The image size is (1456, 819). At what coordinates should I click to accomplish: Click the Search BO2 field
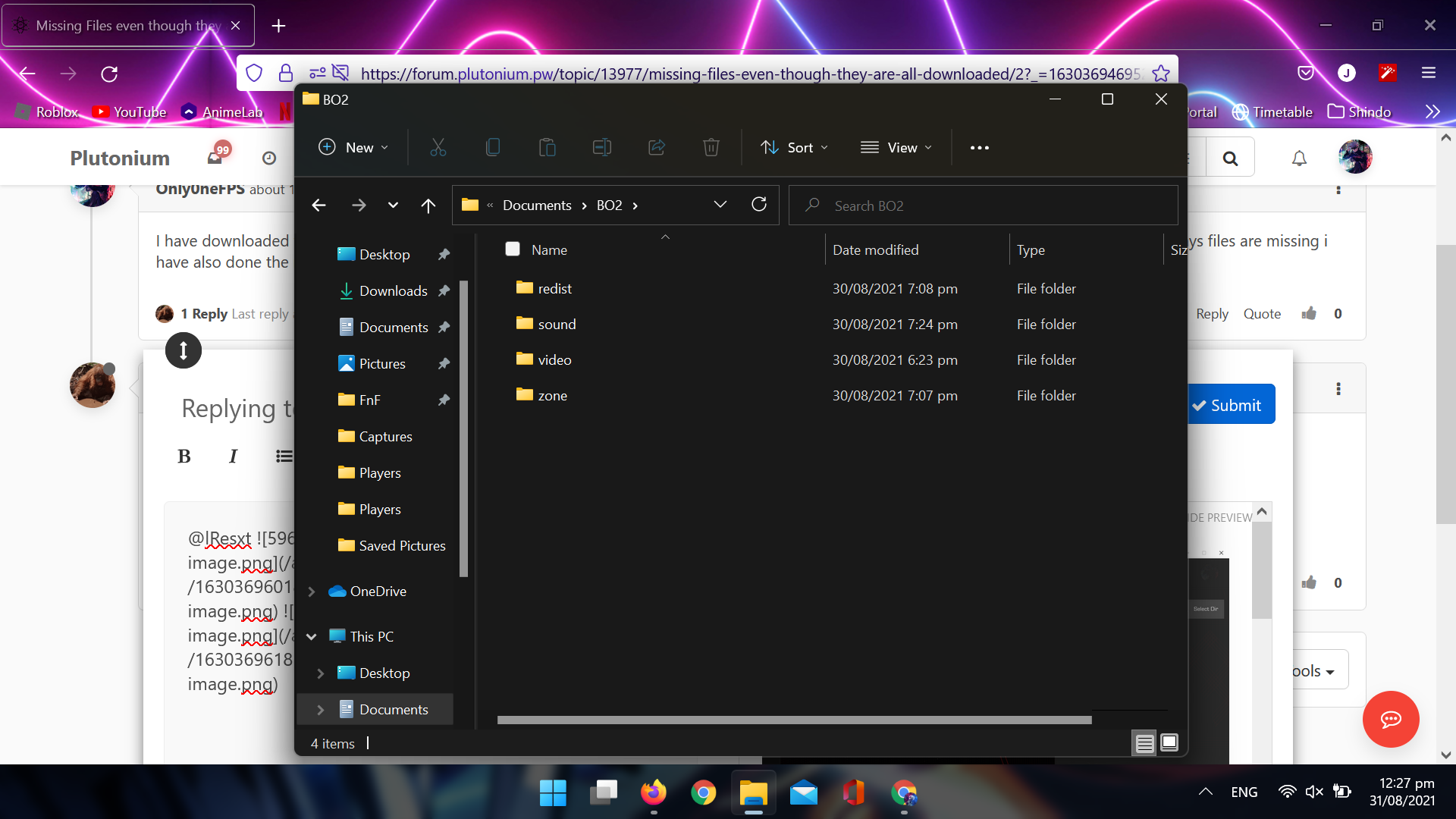[983, 206]
